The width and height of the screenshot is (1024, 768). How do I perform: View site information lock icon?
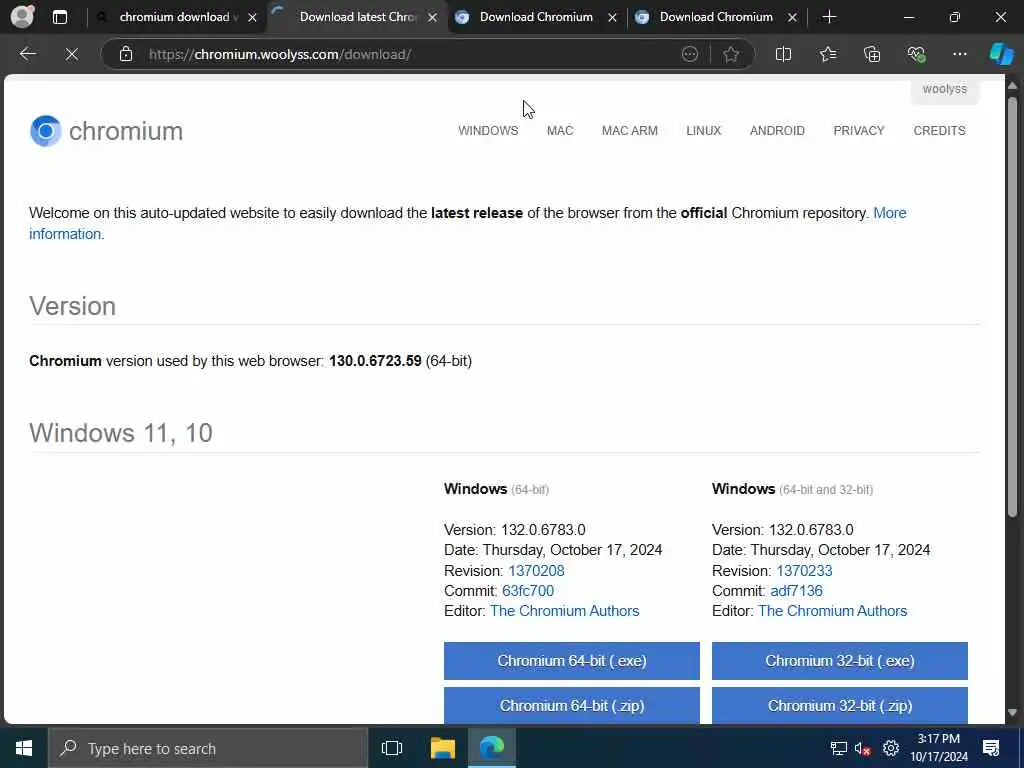[126, 54]
